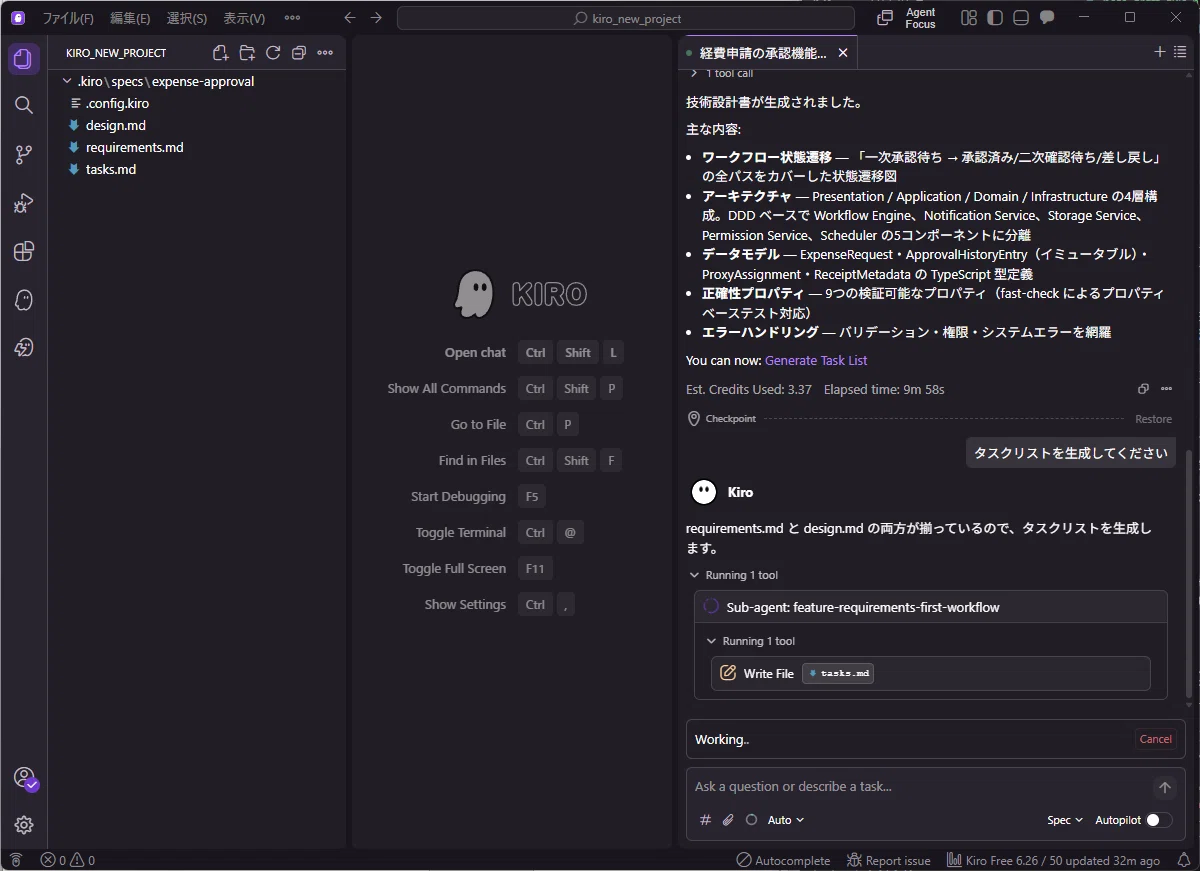
Task: Send the message with arrow button
Action: [1164, 787]
